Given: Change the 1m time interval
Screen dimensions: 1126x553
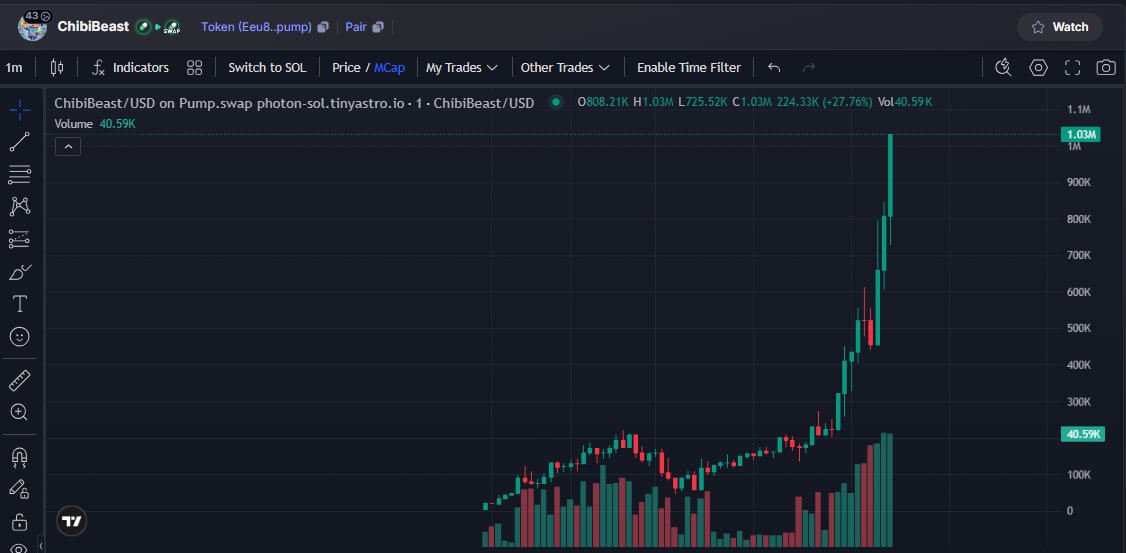Looking at the screenshot, I should [14, 68].
